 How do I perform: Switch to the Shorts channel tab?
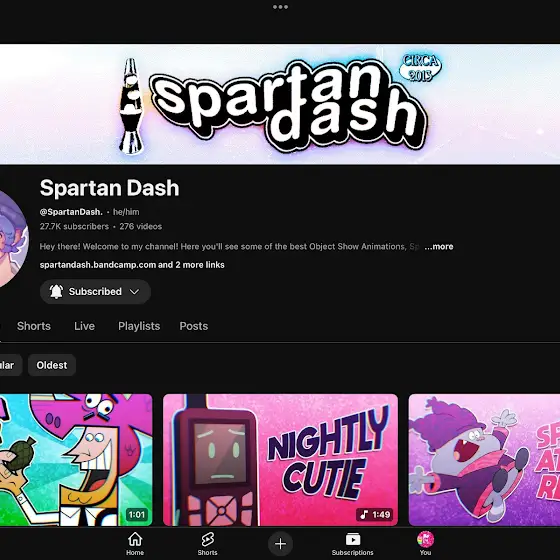tap(34, 326)
